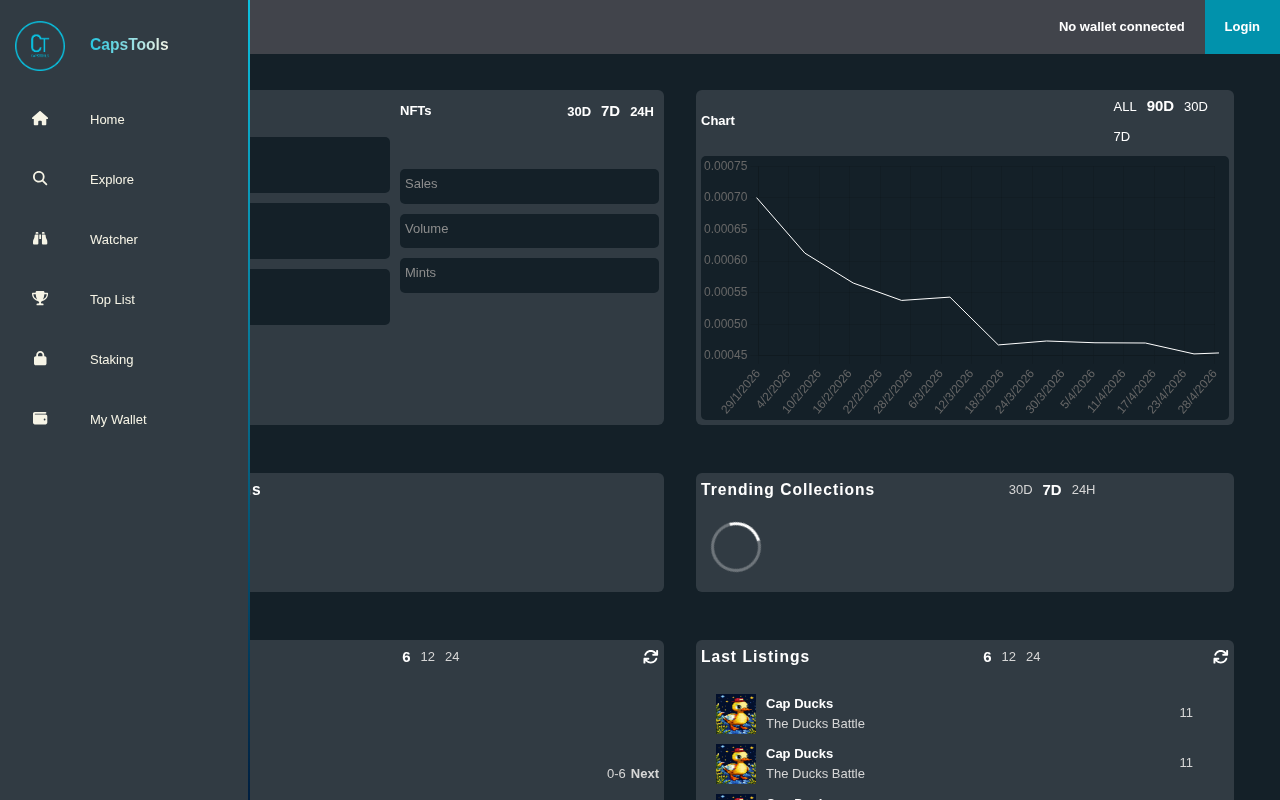Open Watcher binoculars icon

click(x=40, y=239)
